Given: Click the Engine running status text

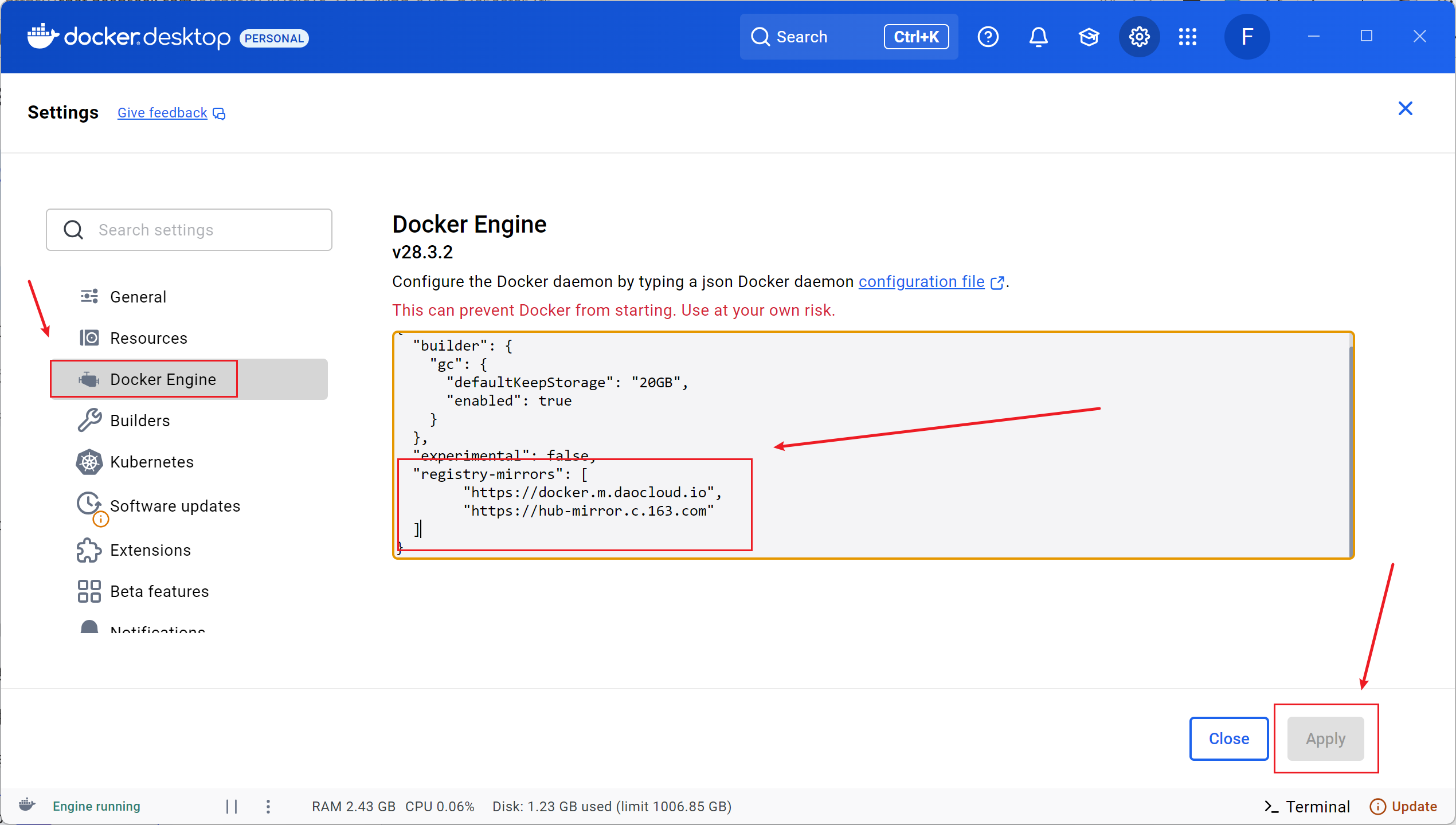Looking at the screenshot, I should tap(96, 807).
